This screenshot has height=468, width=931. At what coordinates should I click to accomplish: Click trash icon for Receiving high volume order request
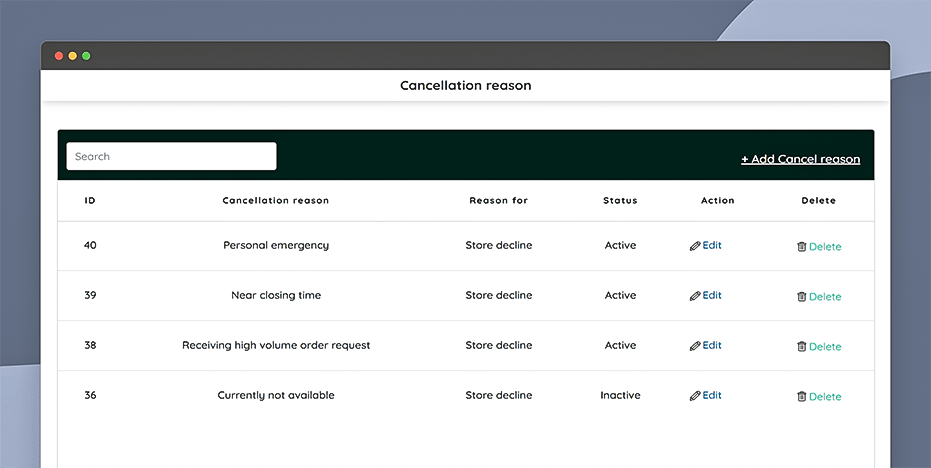click(802, 346)
